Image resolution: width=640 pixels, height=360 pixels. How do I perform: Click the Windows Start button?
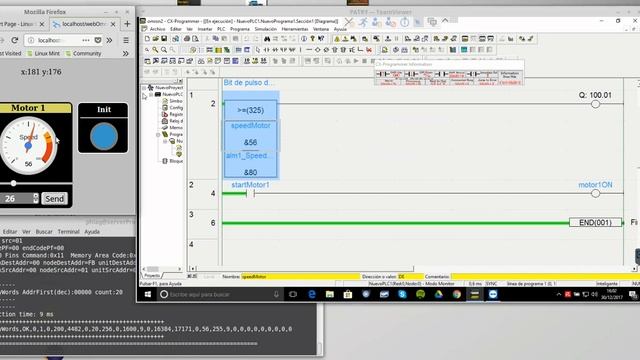(x=148, y=294)
